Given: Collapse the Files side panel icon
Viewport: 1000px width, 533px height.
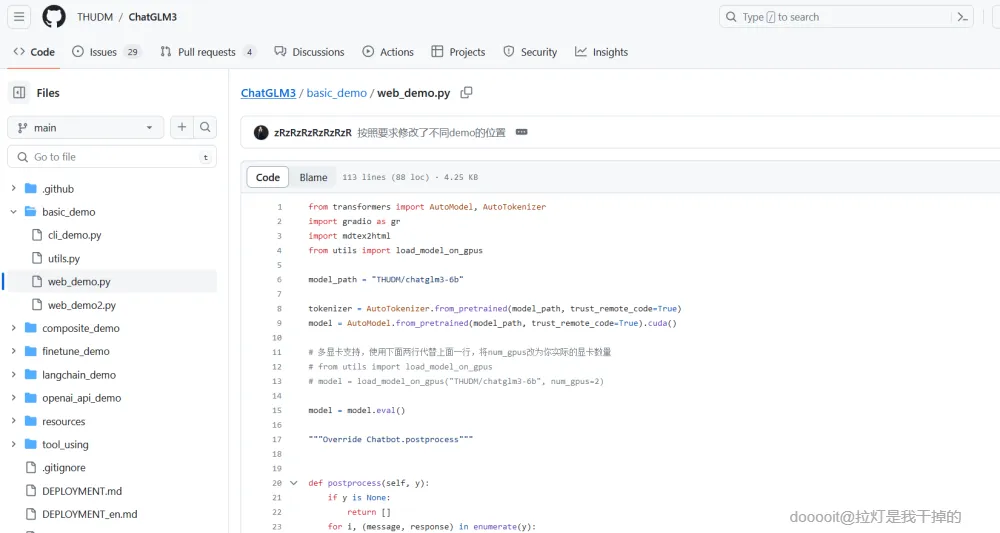Looking at the screenshot, I should [x=19, y=93].
